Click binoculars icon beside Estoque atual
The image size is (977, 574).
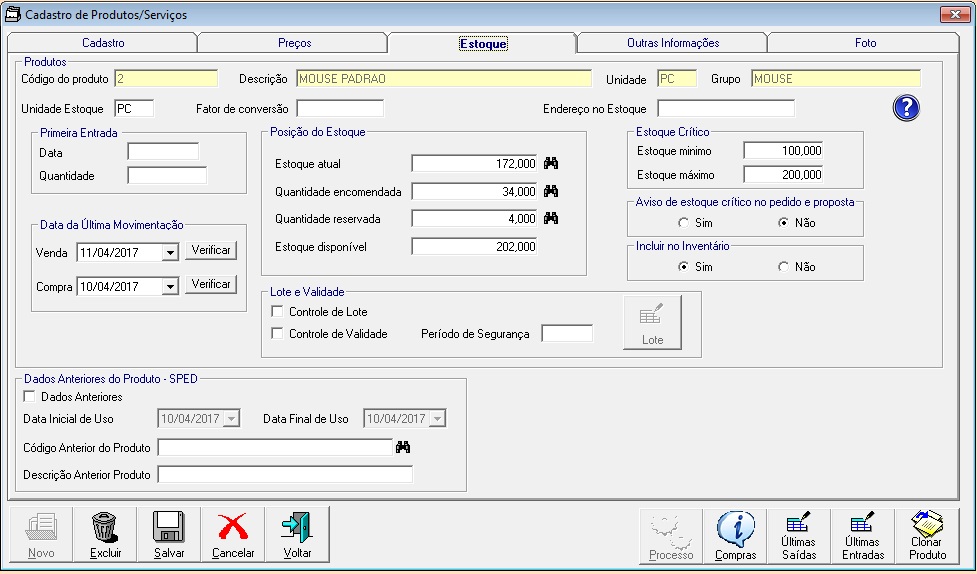point(550,164)
